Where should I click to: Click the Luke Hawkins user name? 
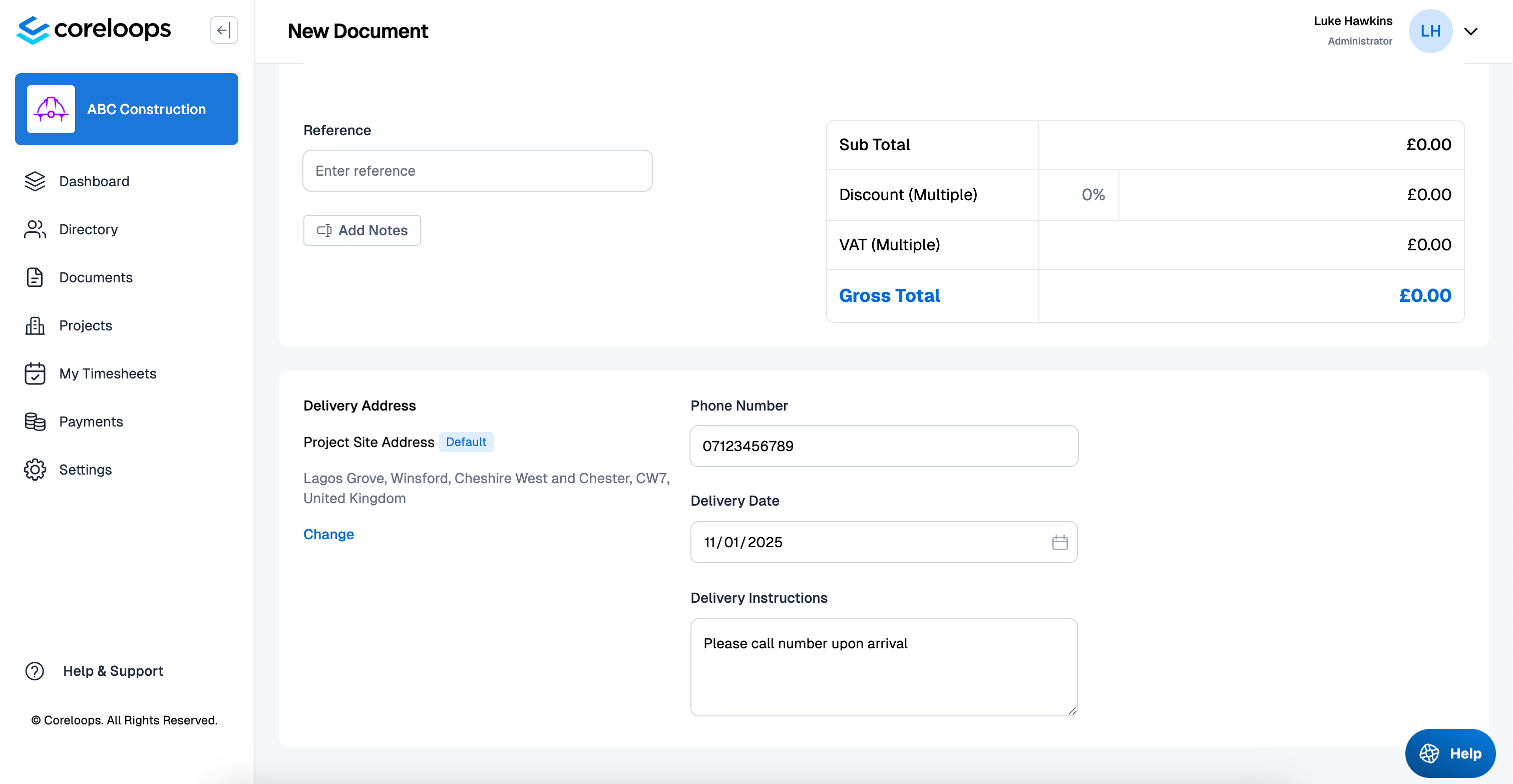point(1353,21)
